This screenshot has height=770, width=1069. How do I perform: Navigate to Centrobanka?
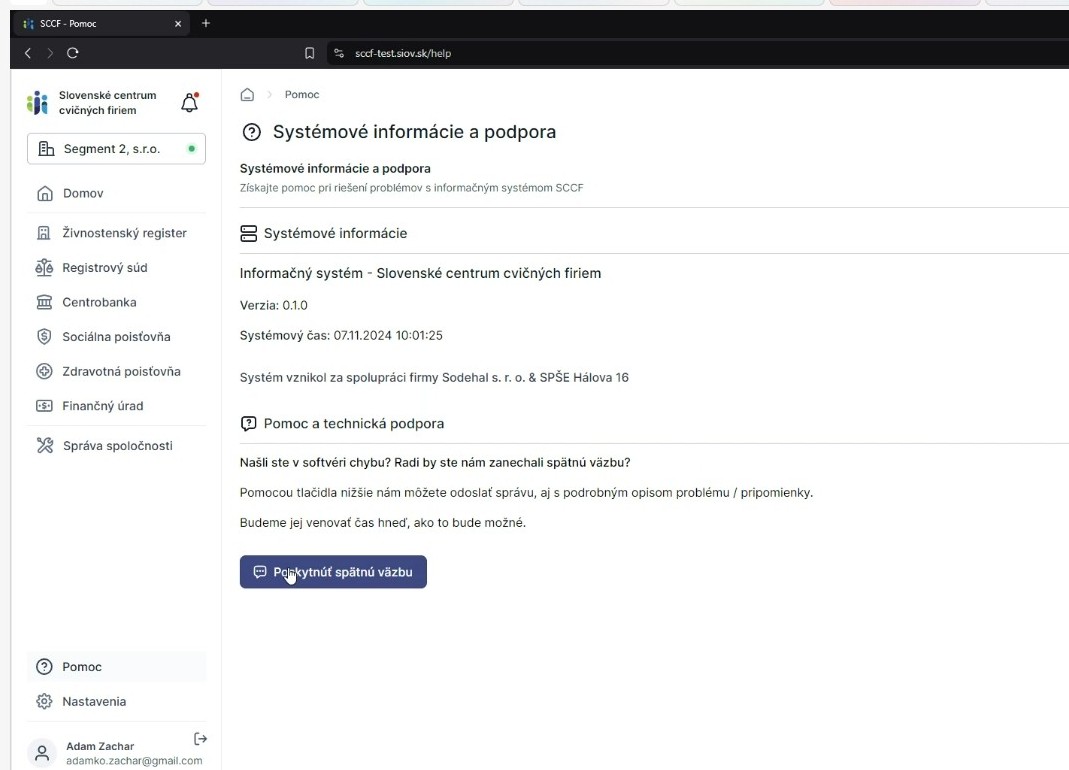(99, 302)
